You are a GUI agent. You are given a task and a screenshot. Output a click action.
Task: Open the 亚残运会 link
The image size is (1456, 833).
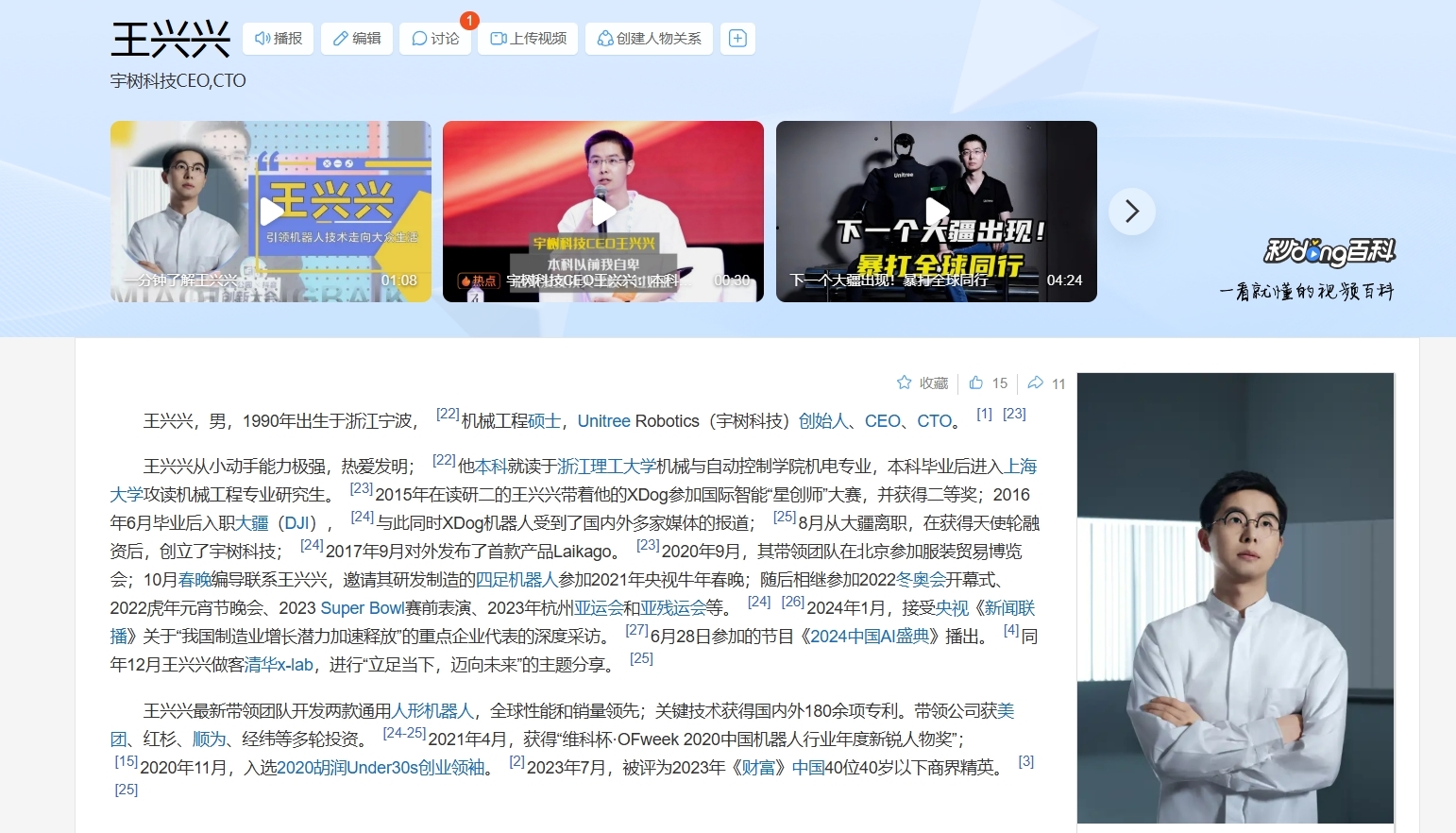tap(673, 608)
